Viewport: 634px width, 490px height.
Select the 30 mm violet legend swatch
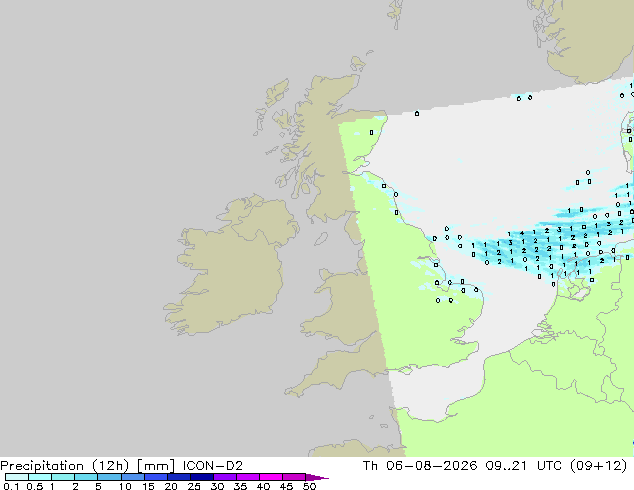tap(224, 477)
